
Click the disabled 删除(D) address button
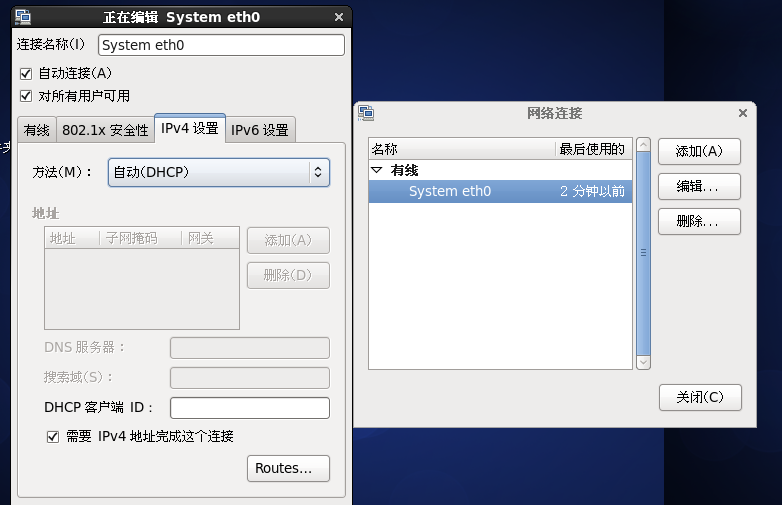pos(288,275)
